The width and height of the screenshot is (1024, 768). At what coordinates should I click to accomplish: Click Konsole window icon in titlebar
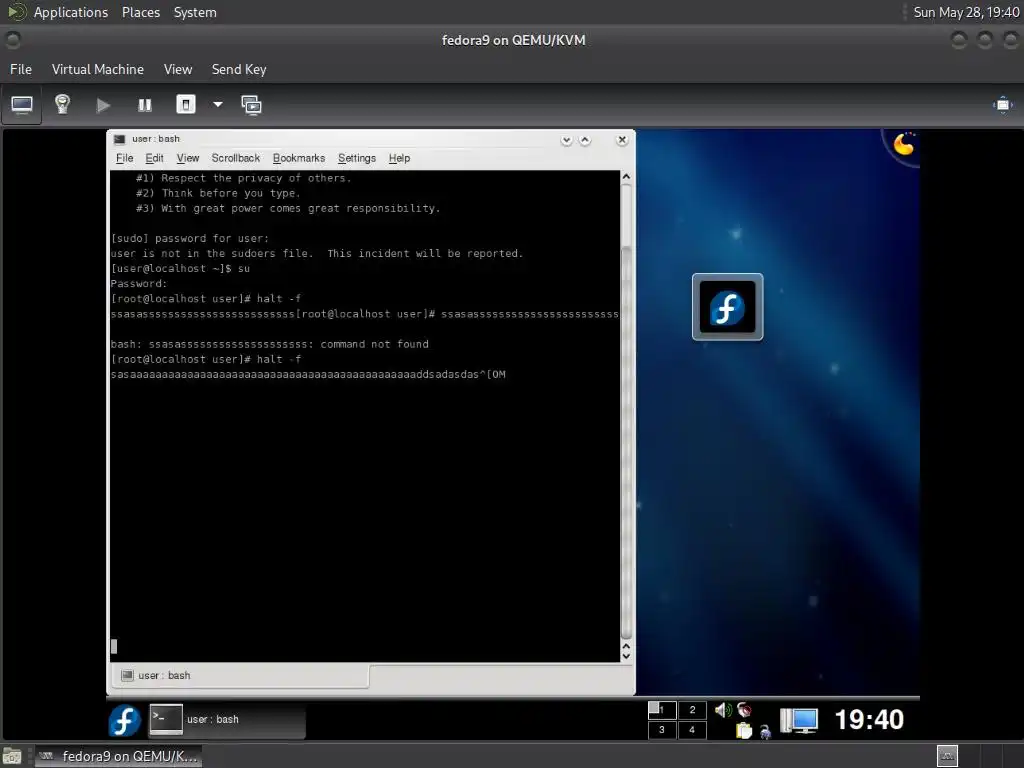click(120, 139)
